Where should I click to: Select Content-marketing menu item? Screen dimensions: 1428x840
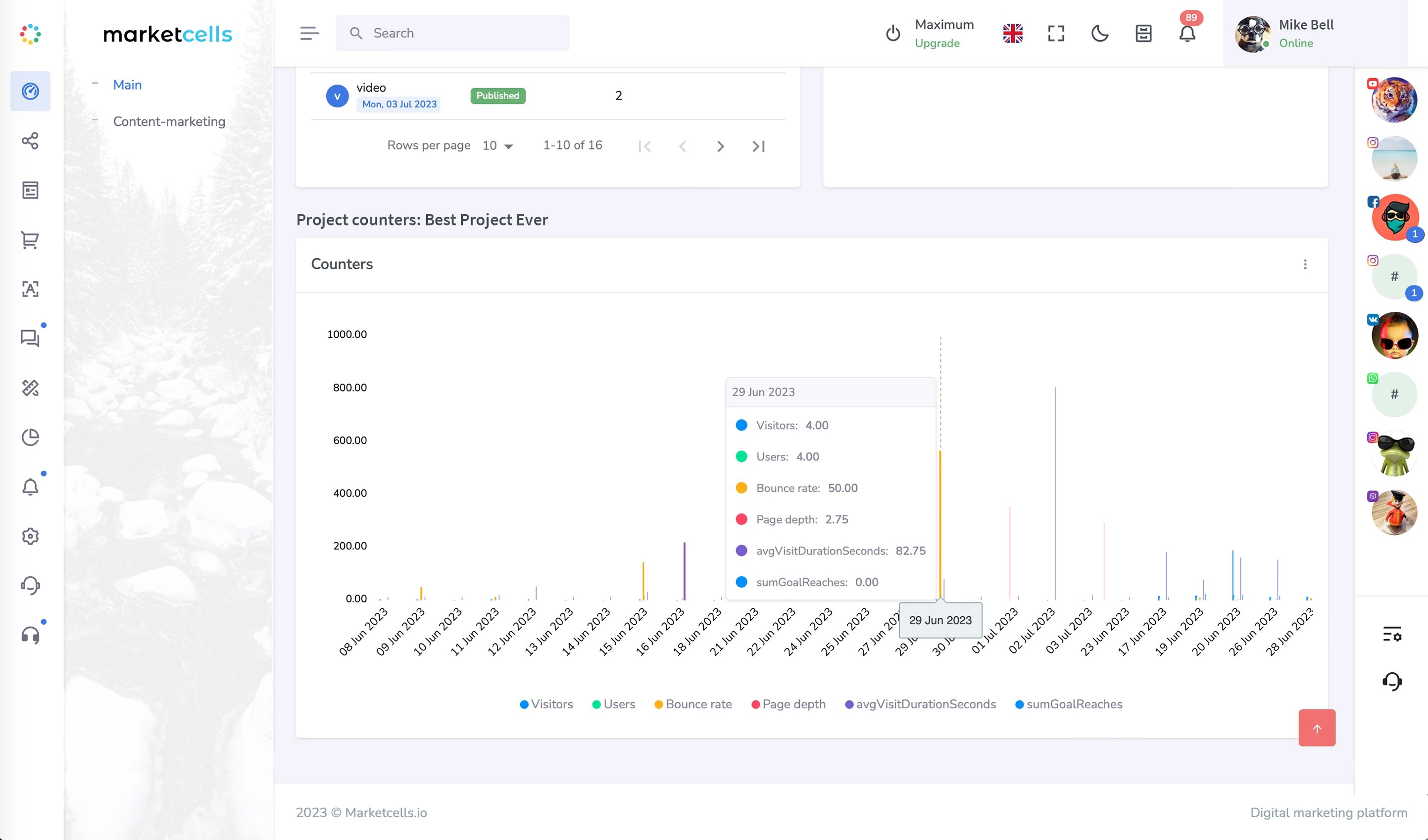(169, 121)
